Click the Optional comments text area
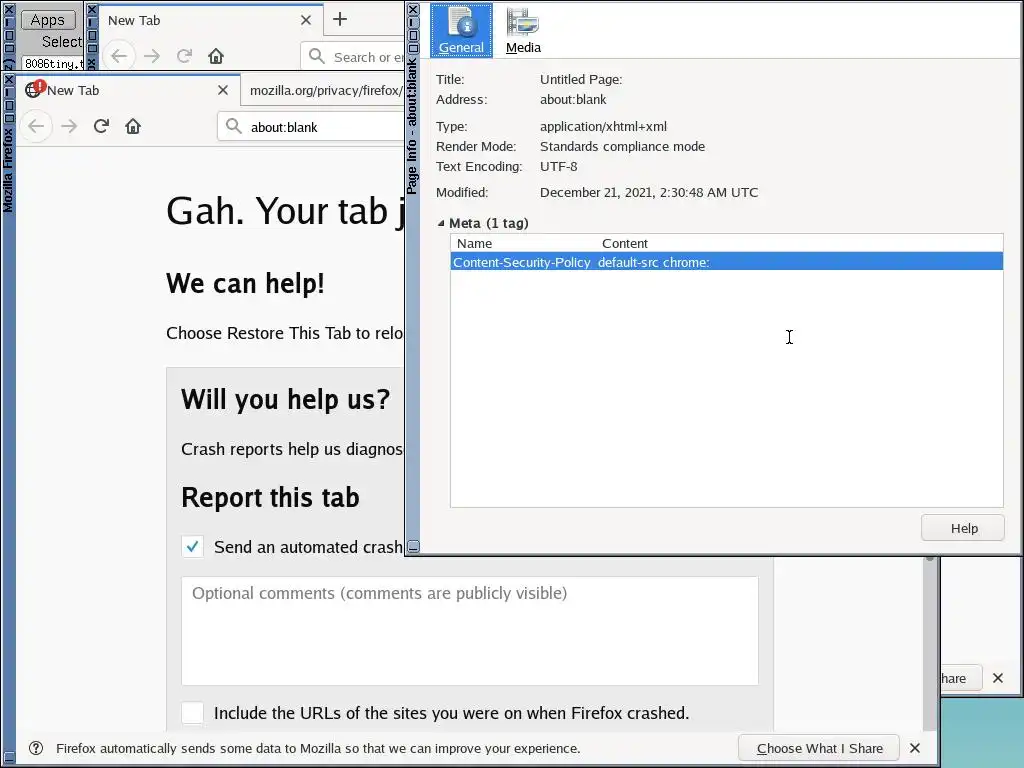 coord(470,630)
